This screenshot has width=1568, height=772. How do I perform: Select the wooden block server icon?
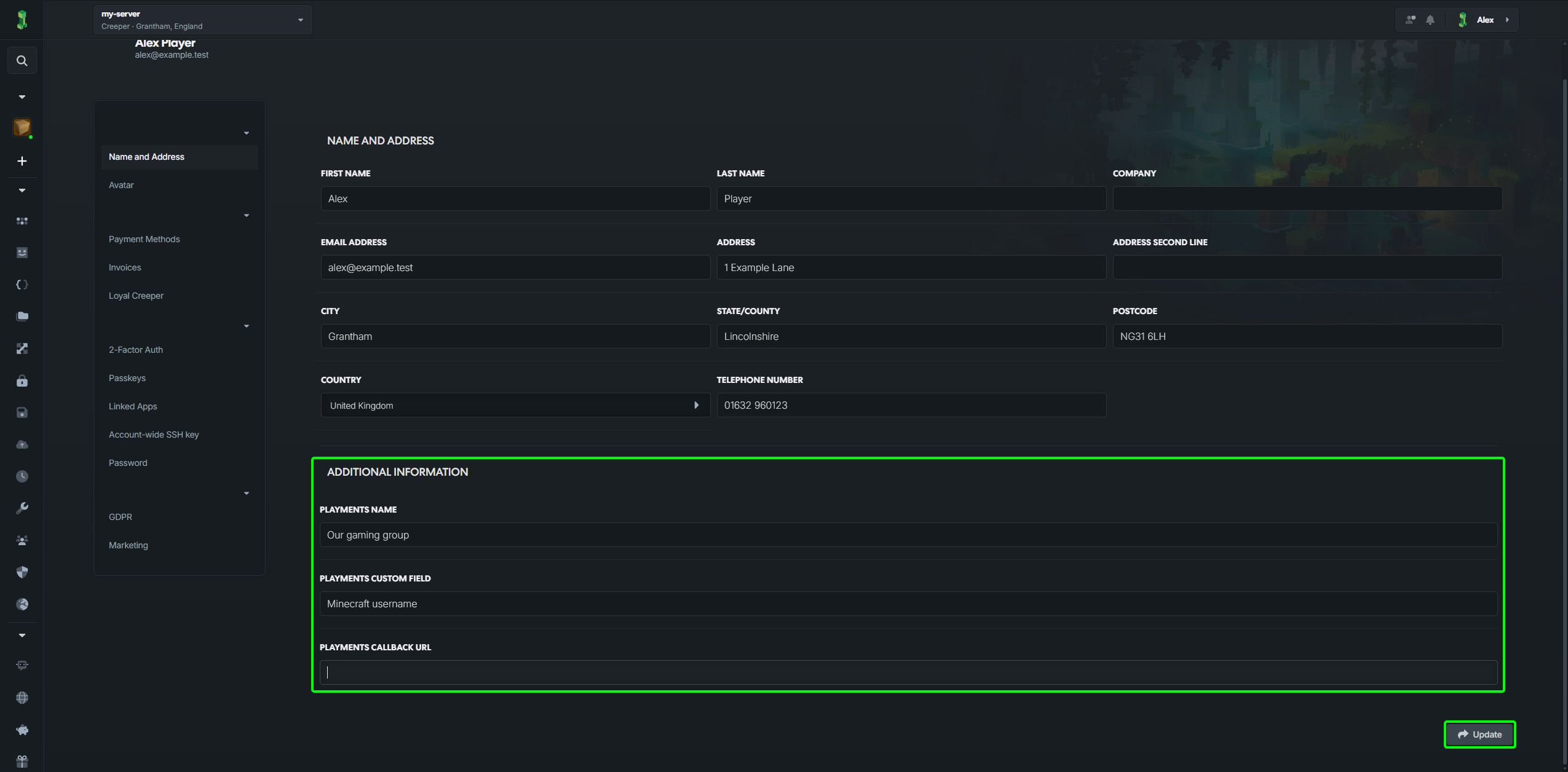[x=22, y=128]
